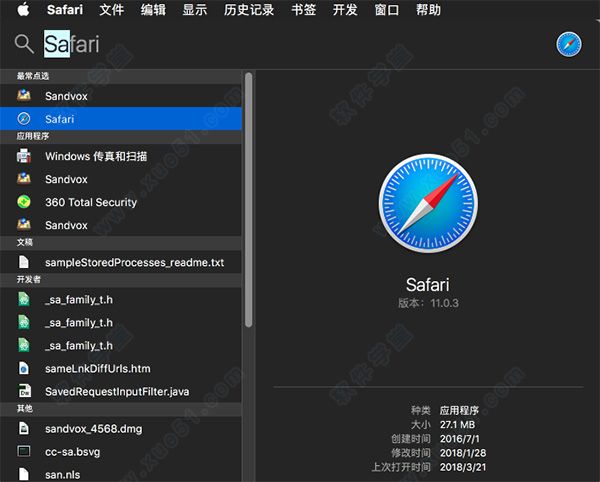600x482 pixels.
Task: Open the Apple menu
Action: point(23,10)
